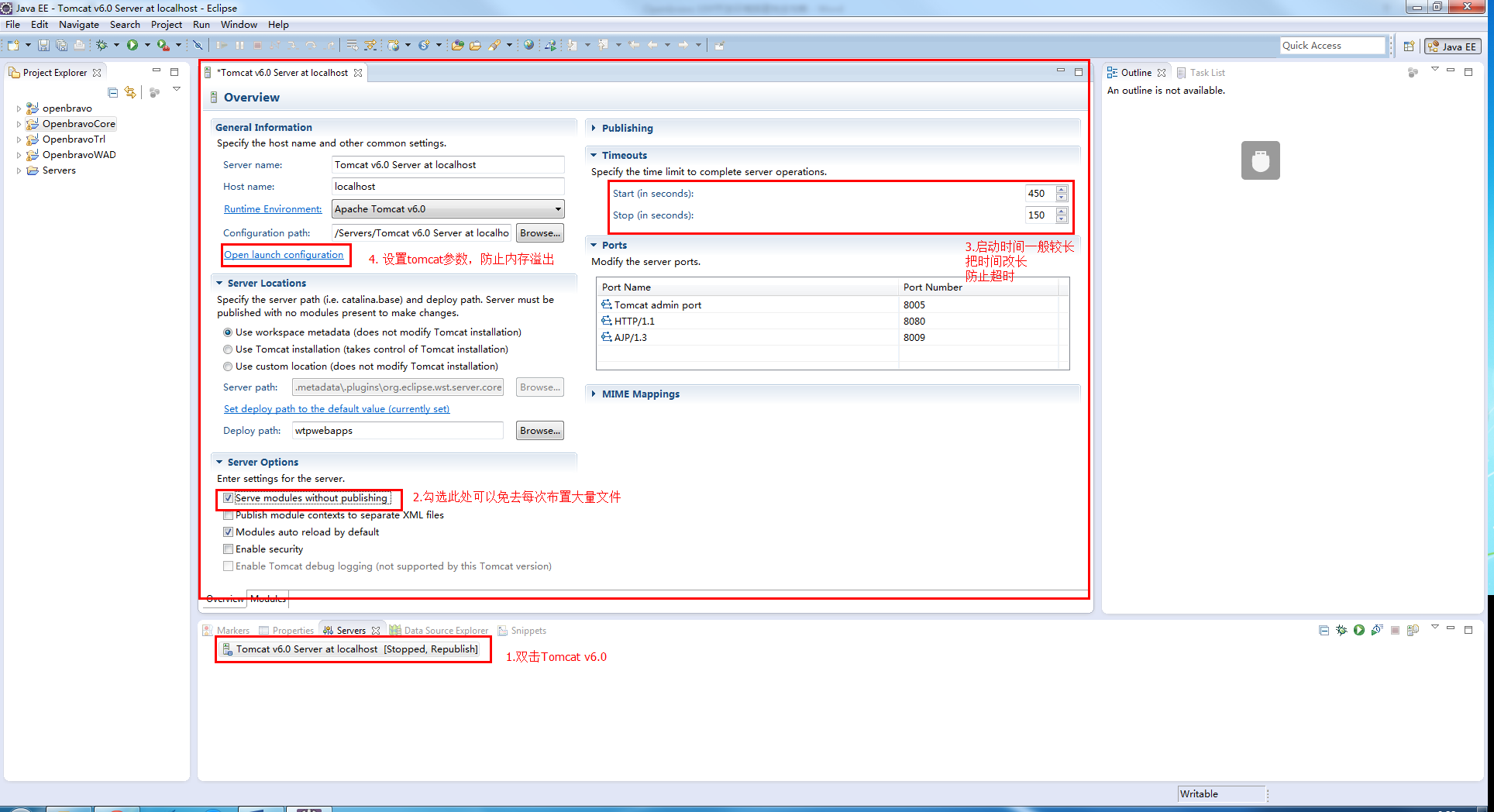Viewport: 1494px width, 812px height.
Task: Expand the OpenbravoCore project
Action: (19, 124)
